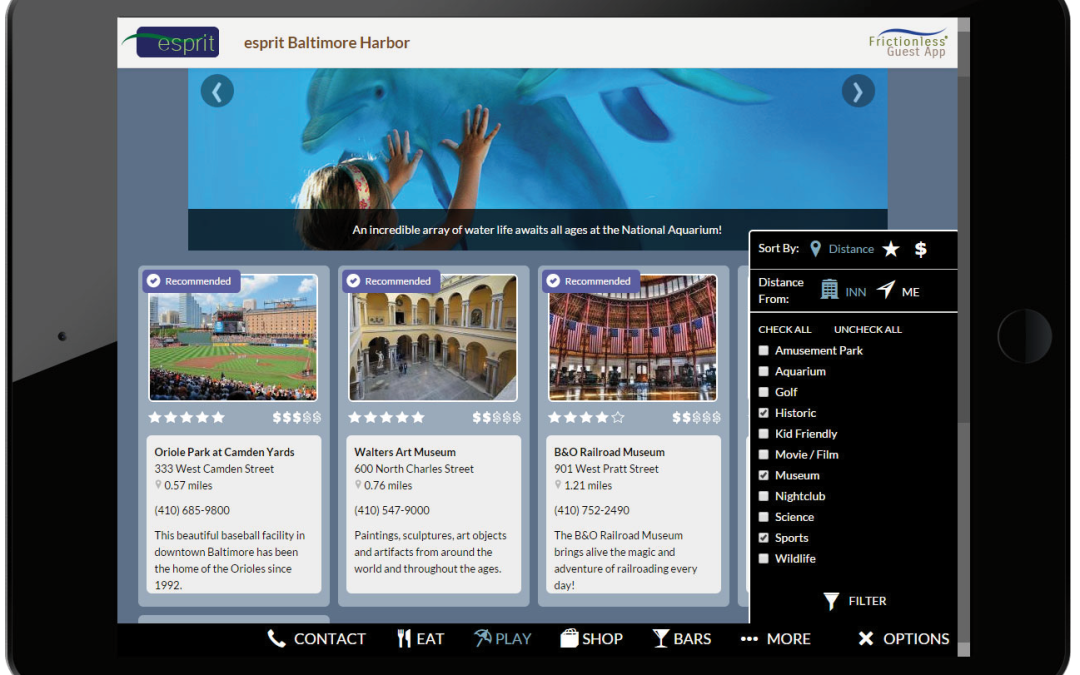Tap the umbrella PLAY icon

[x=482, y=638]
